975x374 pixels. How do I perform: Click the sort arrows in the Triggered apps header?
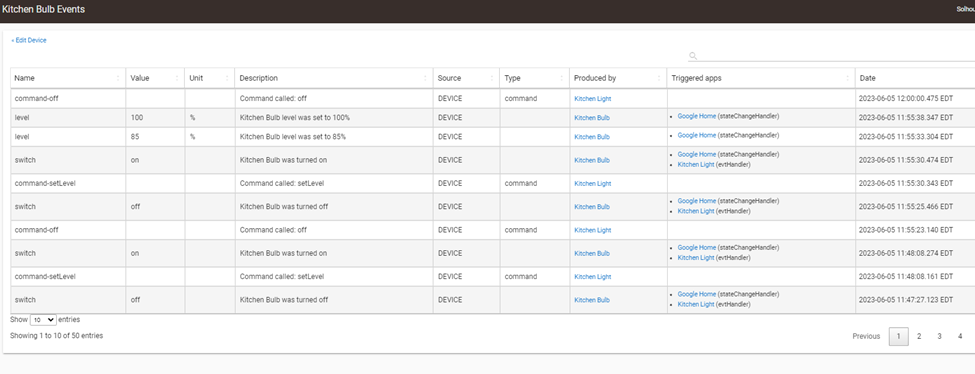point(848,78)
